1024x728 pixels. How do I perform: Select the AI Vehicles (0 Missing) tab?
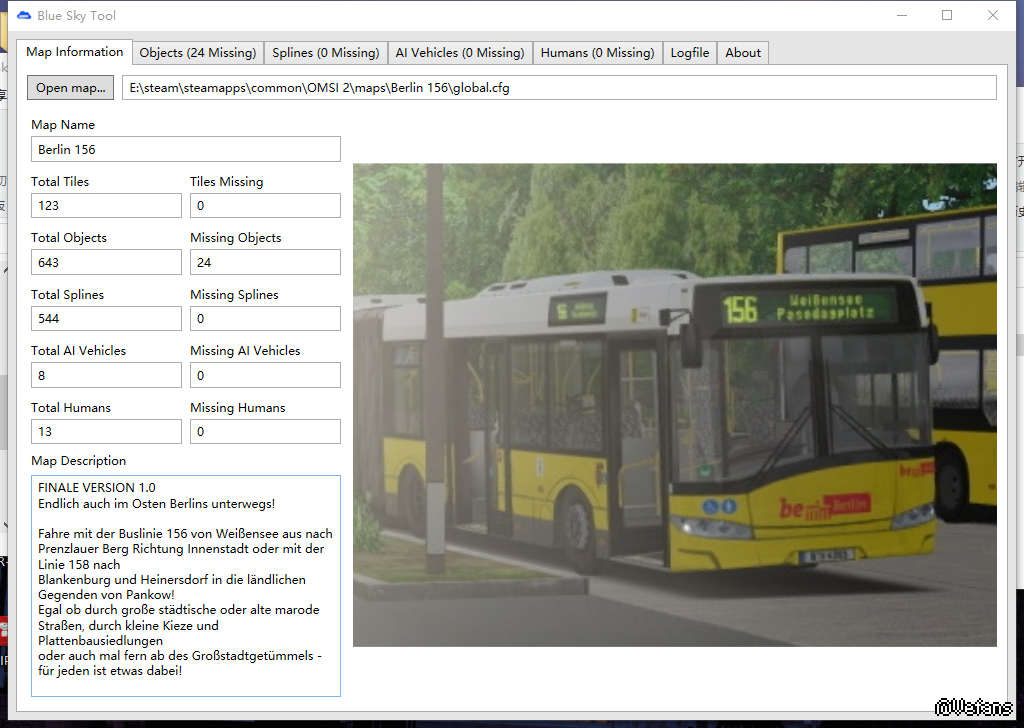(459, 53)
